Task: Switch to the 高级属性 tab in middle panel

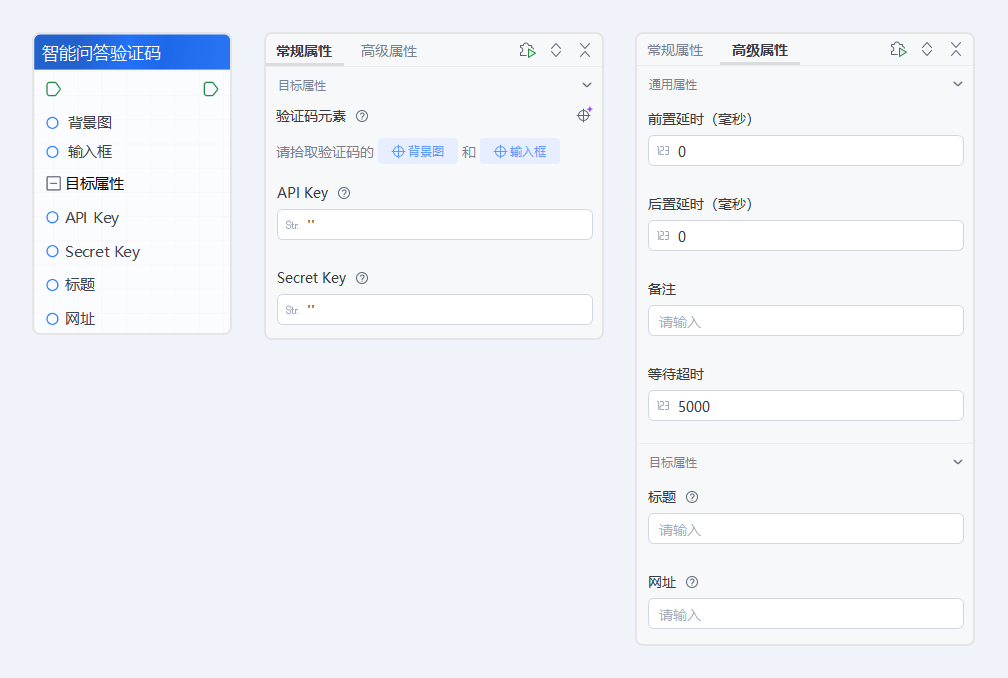Action: point(389,49)
